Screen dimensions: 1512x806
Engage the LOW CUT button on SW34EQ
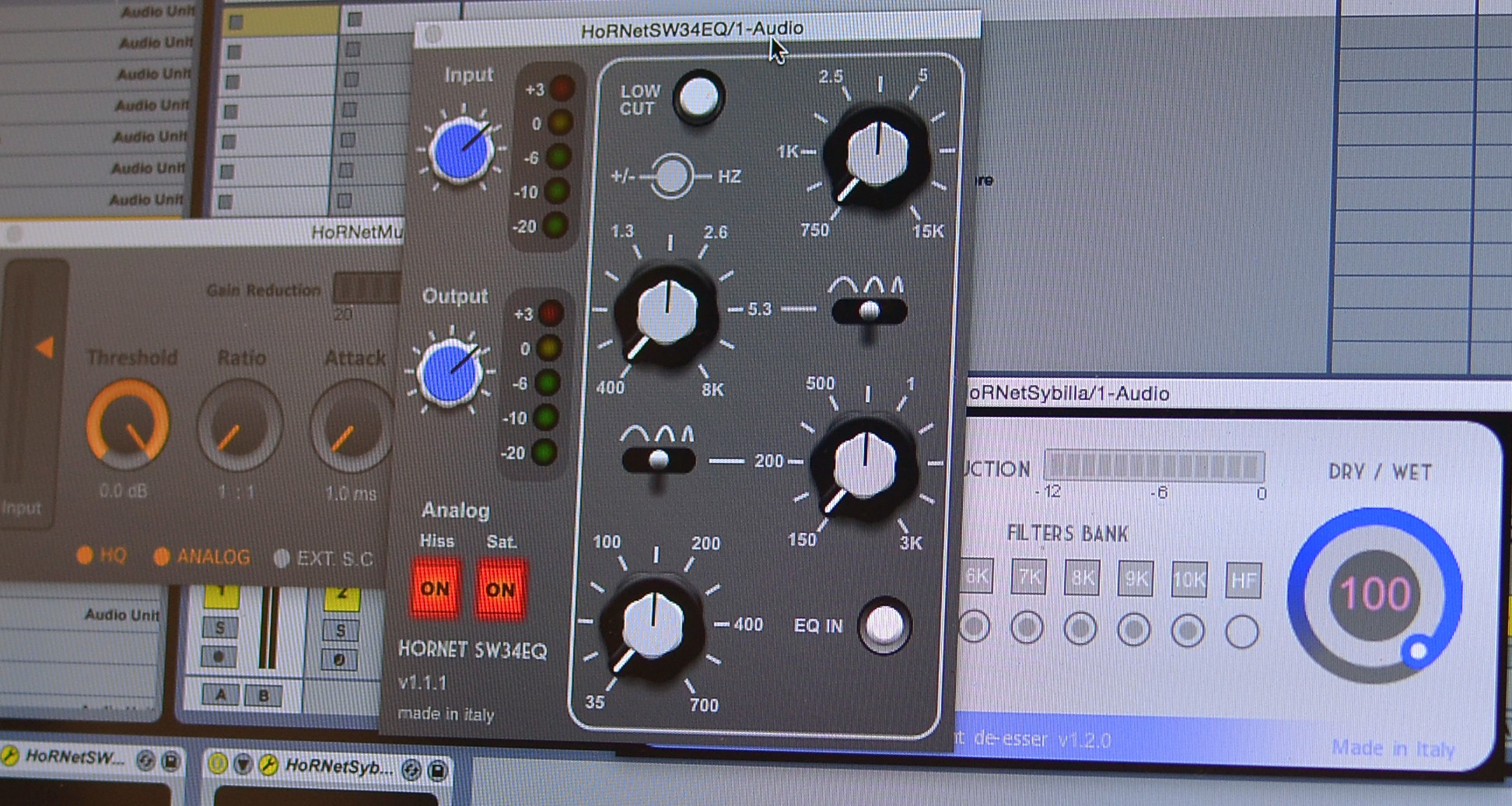point(698,96)
